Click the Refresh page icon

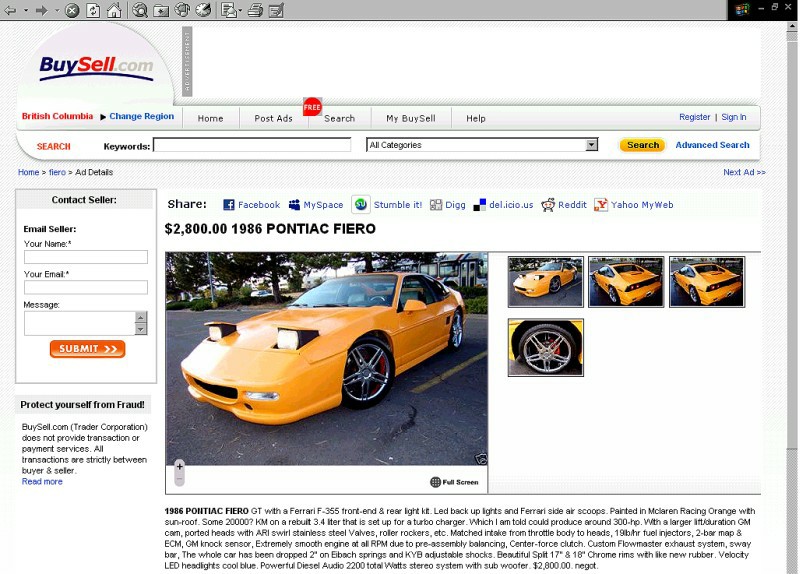click(93, 10)
